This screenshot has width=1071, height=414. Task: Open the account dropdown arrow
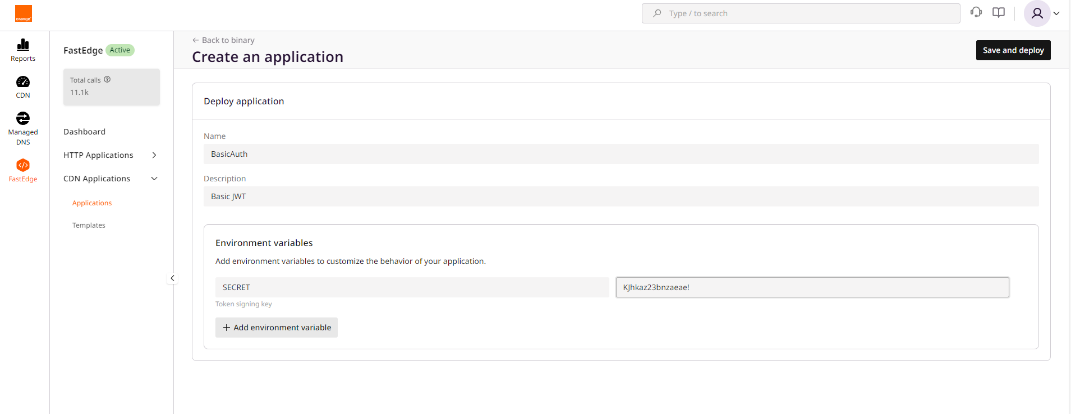point(1056,13)
